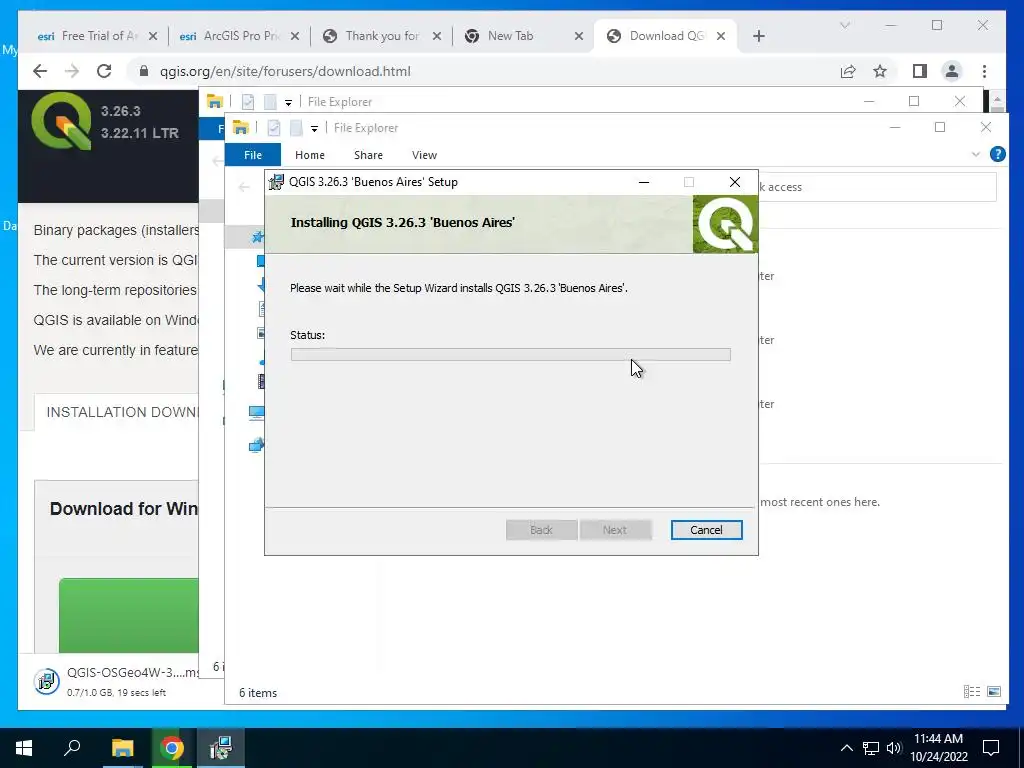Viewport: 1024px width, 768px height.
Task: Switch to the Free Trial of ArcGIS tab
Action: [x=97, y=36]
